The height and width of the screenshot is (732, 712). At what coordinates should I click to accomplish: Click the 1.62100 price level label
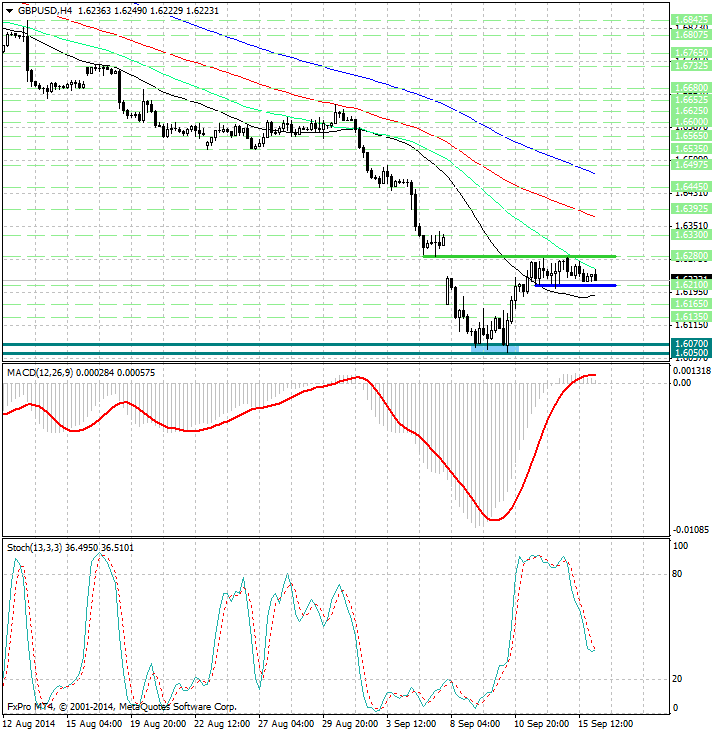point(691,284)
